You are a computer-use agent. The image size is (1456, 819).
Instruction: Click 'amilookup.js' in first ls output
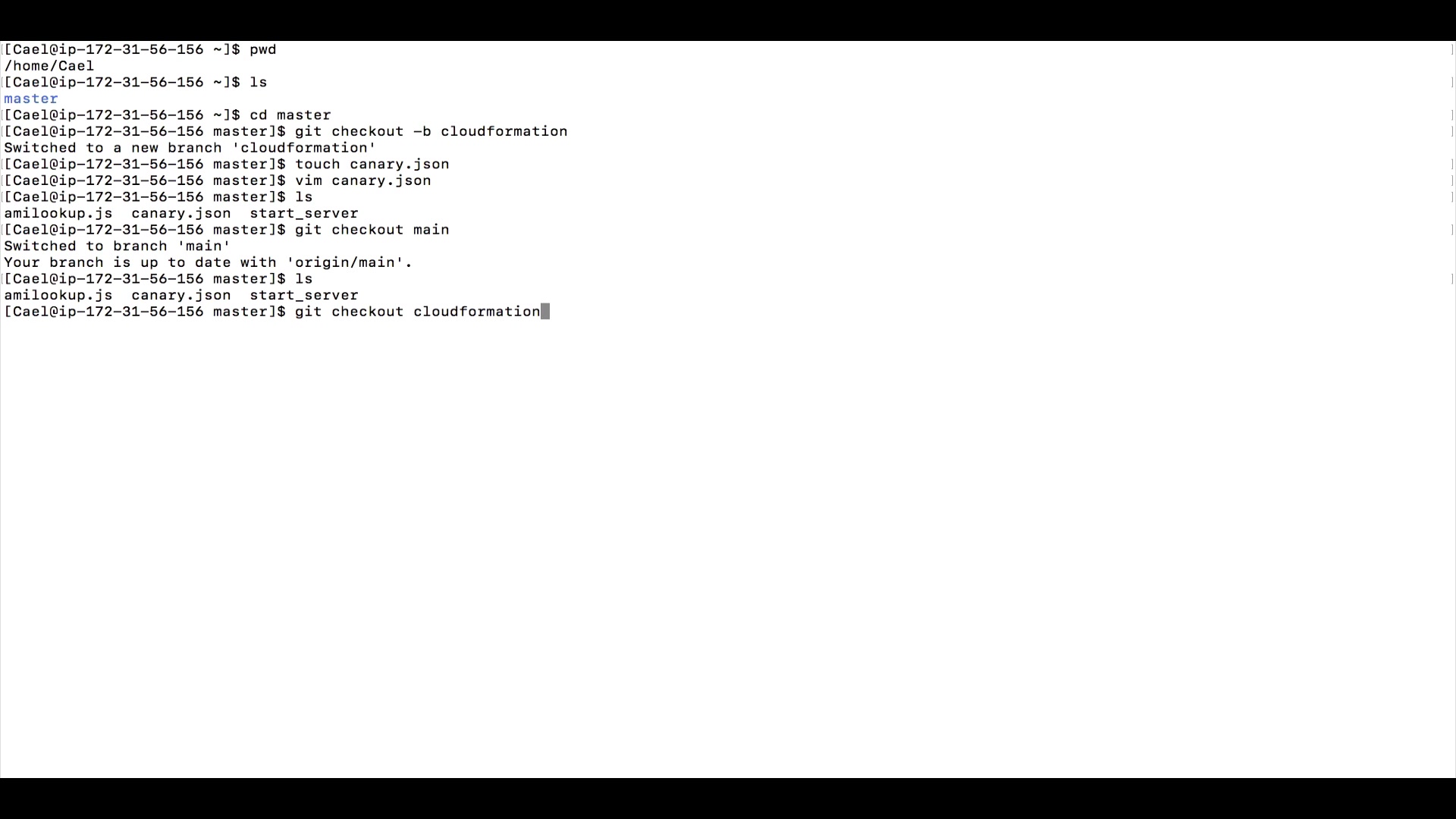(58, 214)
